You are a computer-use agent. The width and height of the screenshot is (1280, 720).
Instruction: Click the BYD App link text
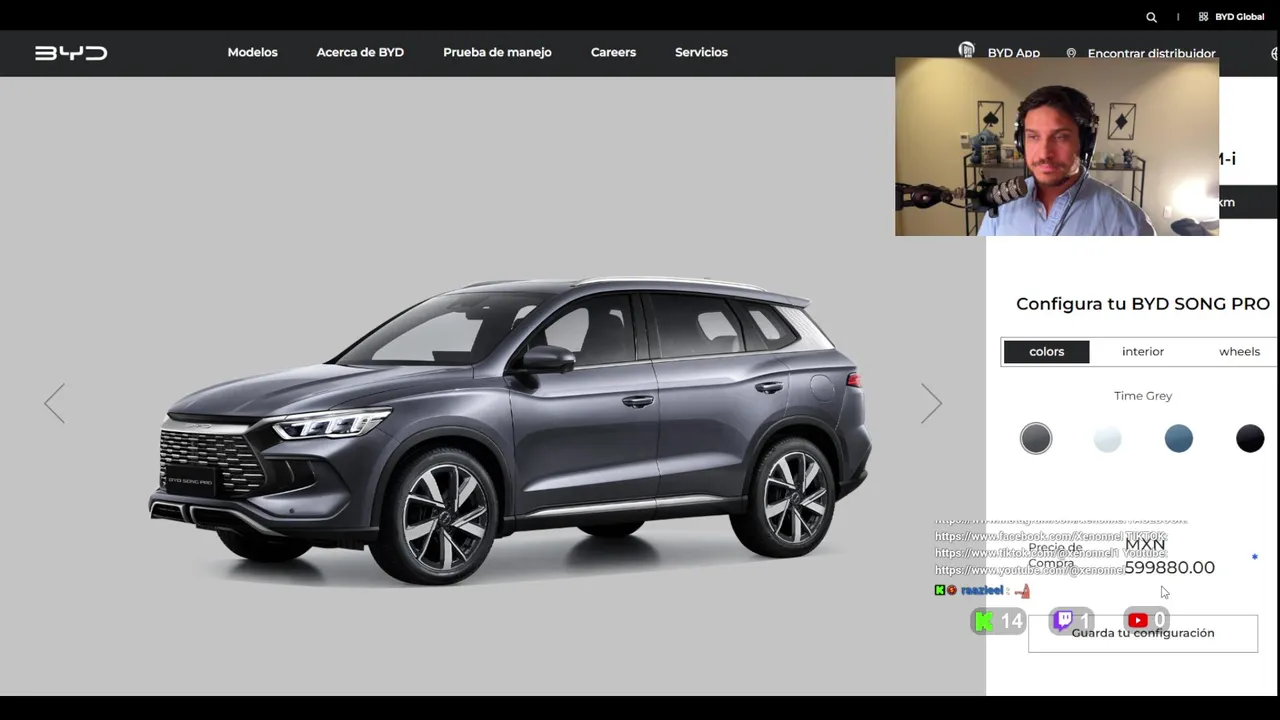tap(1013, 53)
